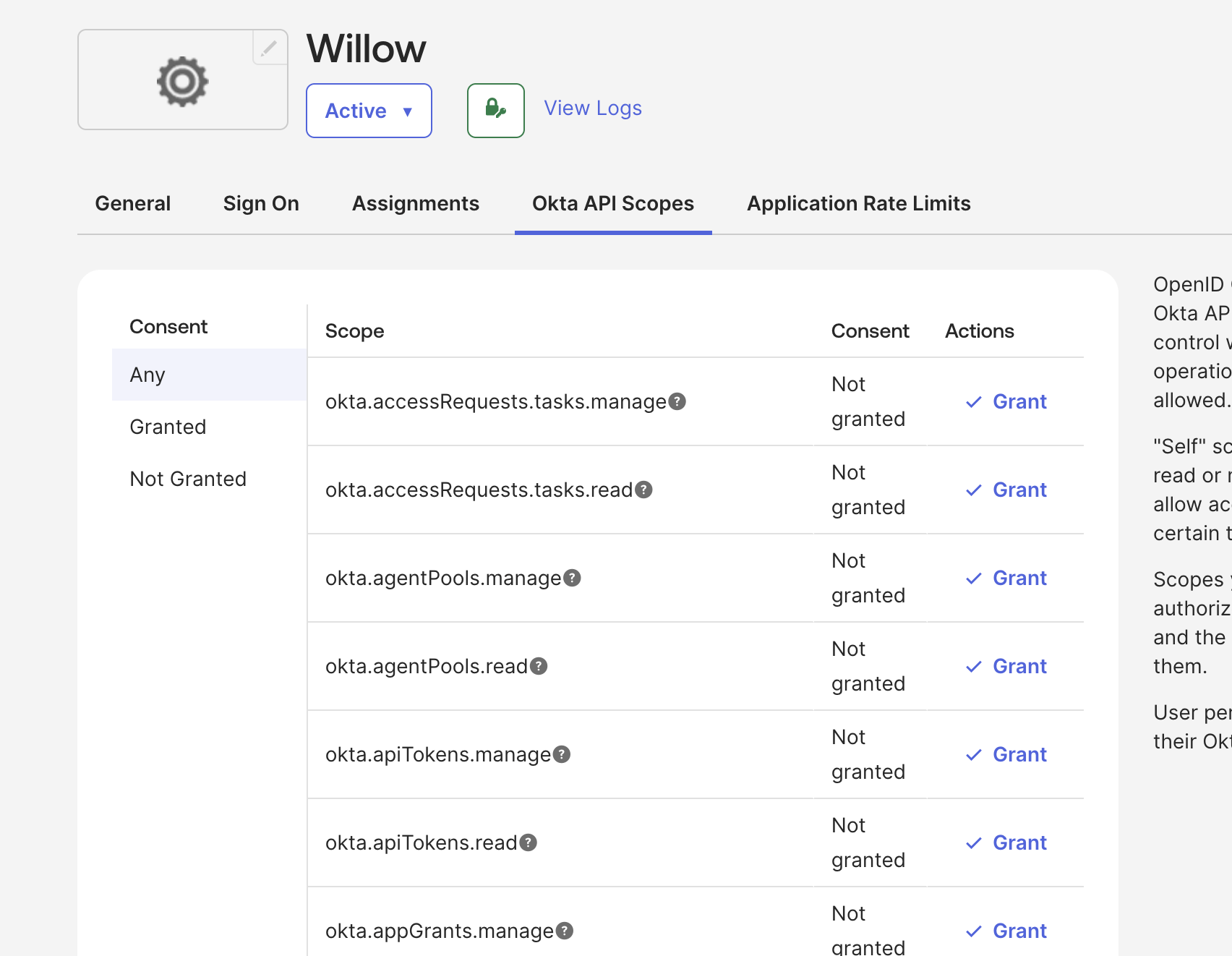Grant okta.apiTokens.manage scope
Image resolution: width=1232 pixels, height=956 pixels.
1006,754
